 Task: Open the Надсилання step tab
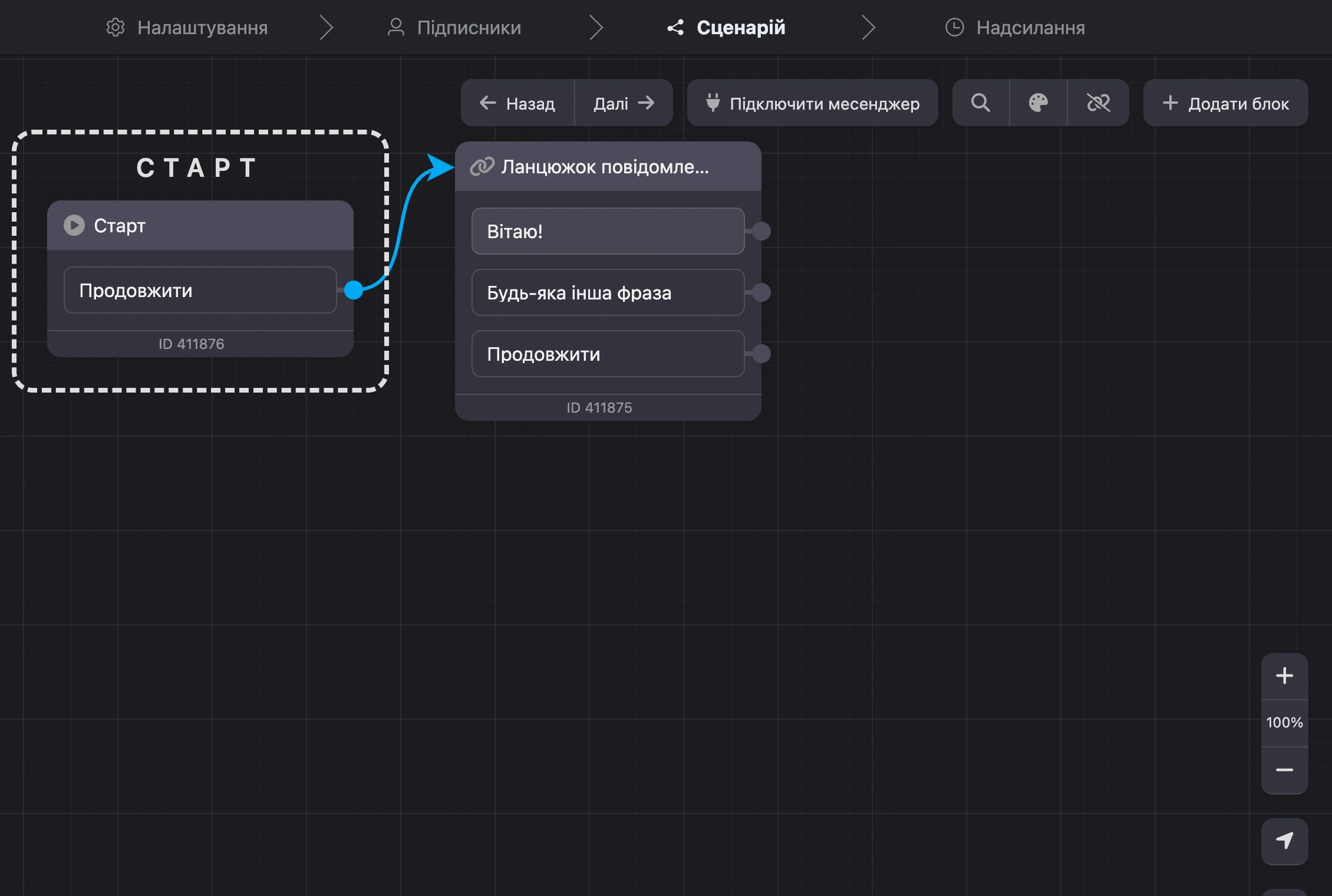1015,27
